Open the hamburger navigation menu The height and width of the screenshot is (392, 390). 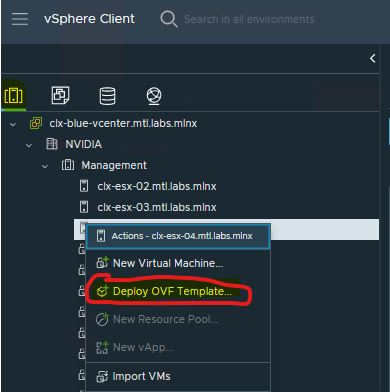pos(20,19)
